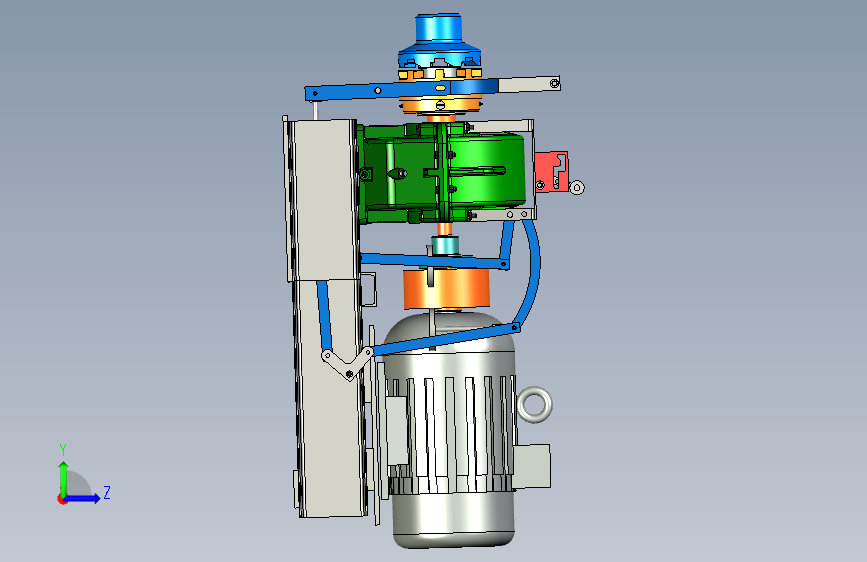Pick the grey pivot link at lower left joint

click(x=347, y=364)
